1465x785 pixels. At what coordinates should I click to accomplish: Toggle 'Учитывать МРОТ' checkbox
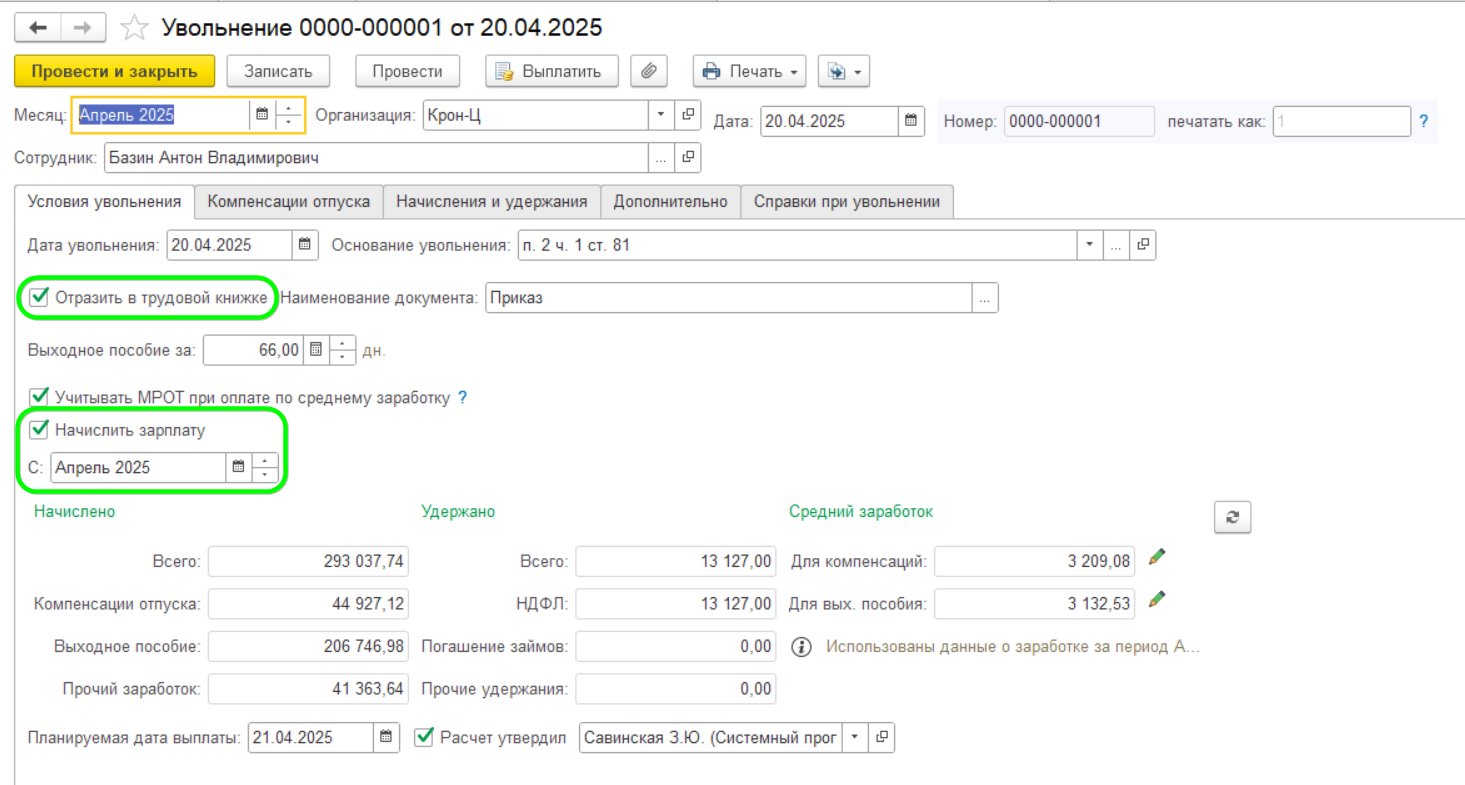tap(40, 397)
